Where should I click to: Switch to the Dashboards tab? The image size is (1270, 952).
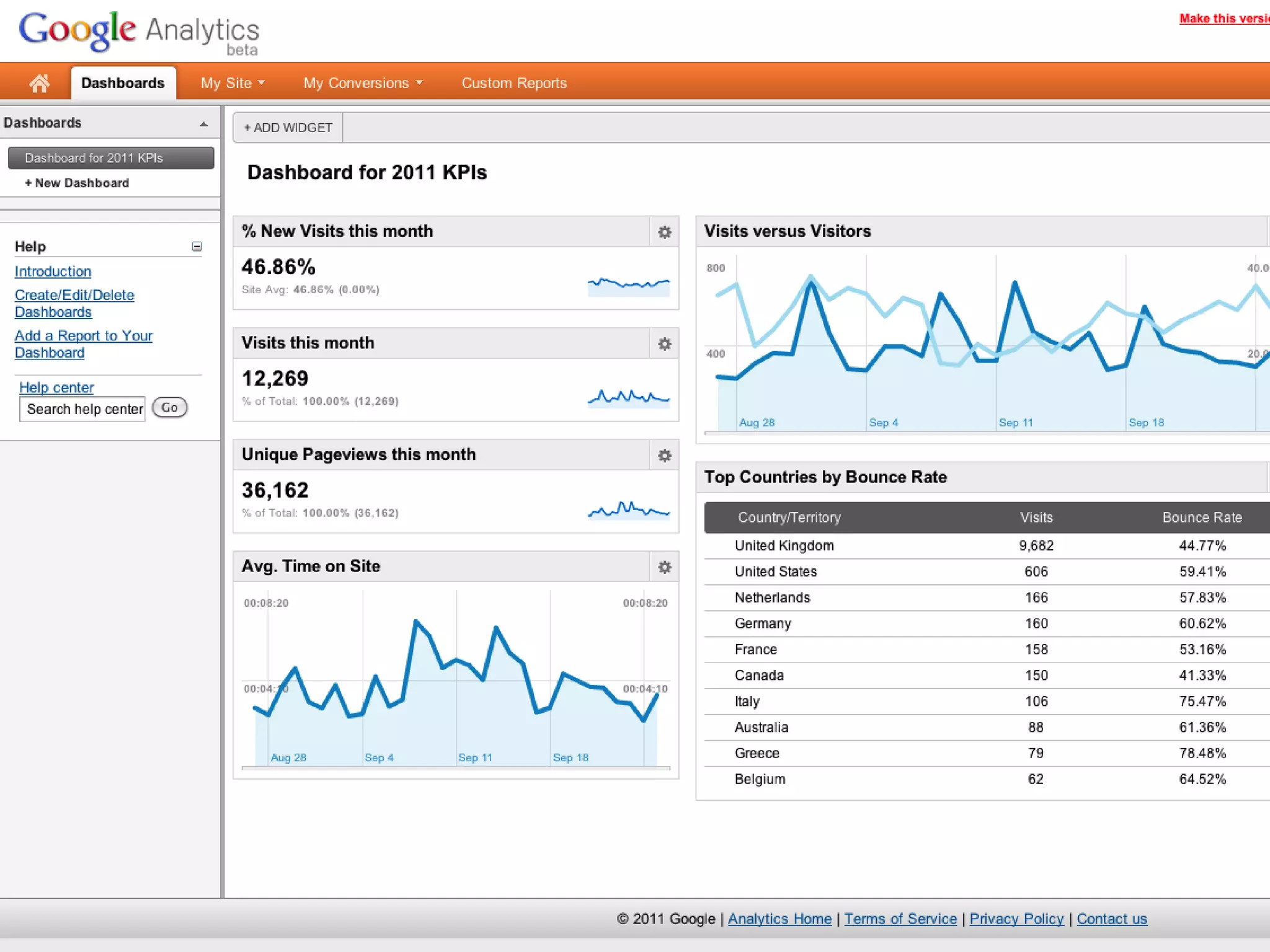(123, 83)
